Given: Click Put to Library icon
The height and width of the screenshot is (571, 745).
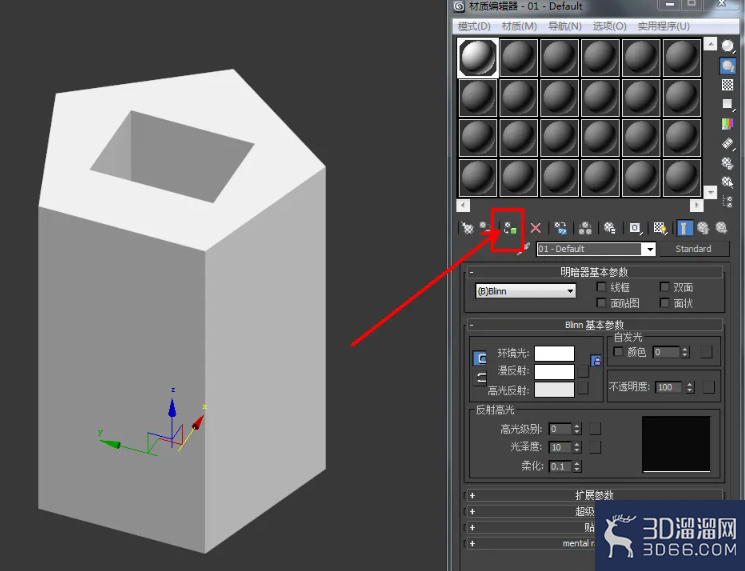Looking at the screenshot, I should (x=610, y=228).
